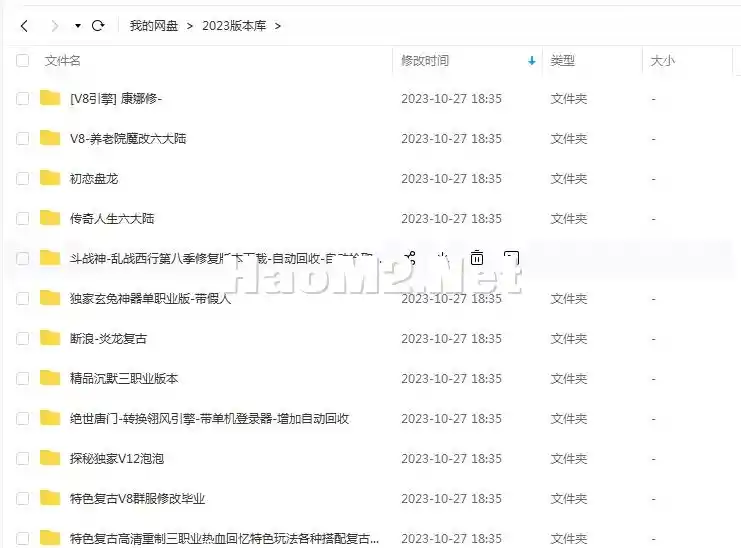This screenshot has width=741, height=548.
Task: Click the folder icon of 断浪-炎龙复古
Action: (50, 338)
